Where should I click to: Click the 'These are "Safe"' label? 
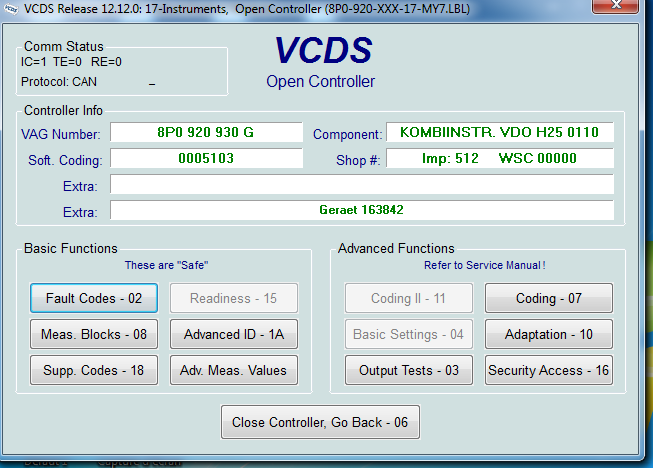click(x=167, y=265)
